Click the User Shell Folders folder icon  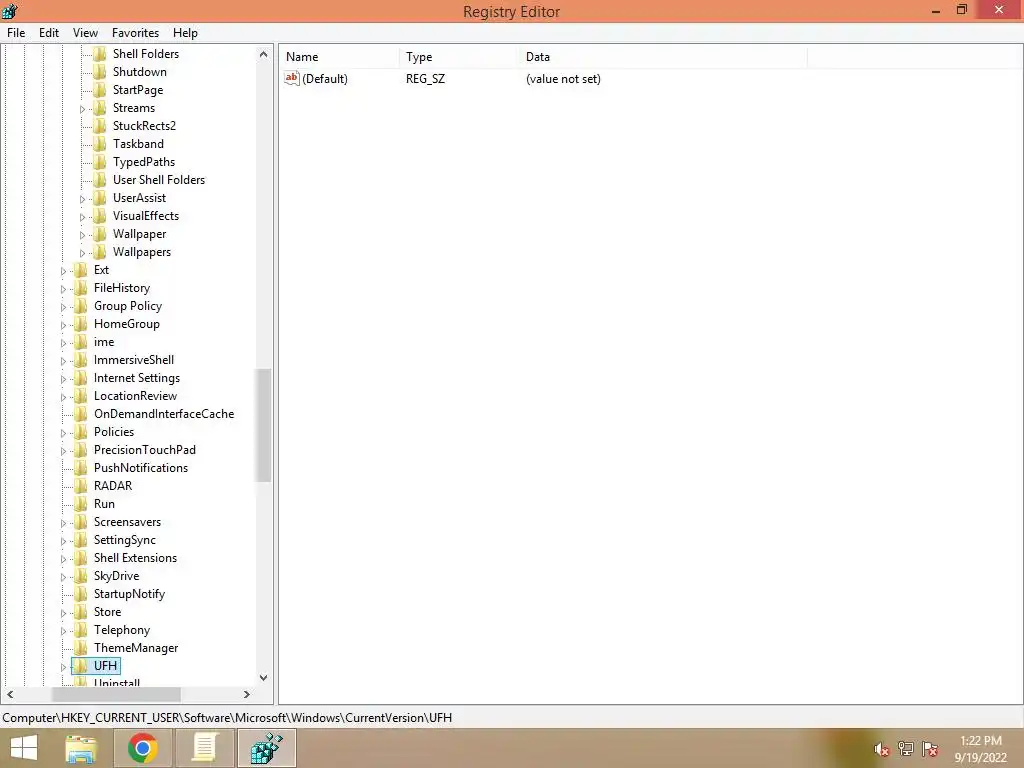[x=99, y=180]
